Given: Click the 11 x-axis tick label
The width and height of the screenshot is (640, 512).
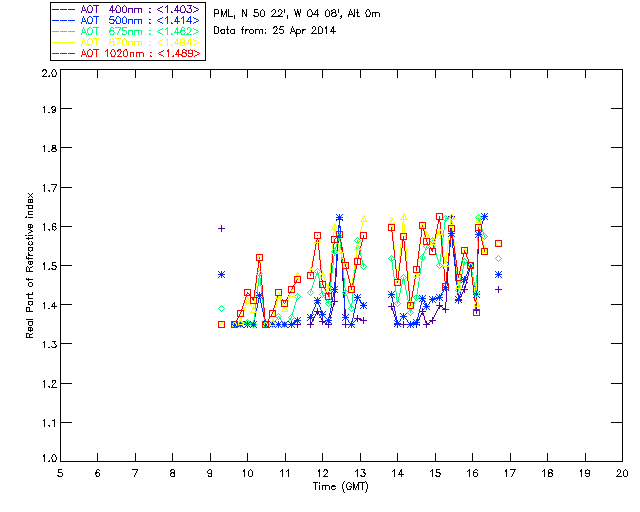Looking at the screenshot, I should coord(285,473).
